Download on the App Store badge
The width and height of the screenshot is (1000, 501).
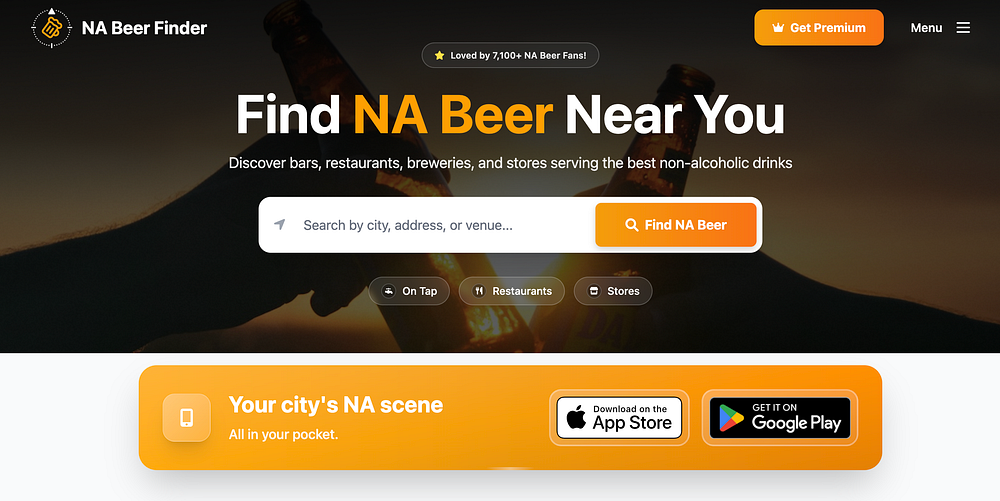[x=619, y=418]
